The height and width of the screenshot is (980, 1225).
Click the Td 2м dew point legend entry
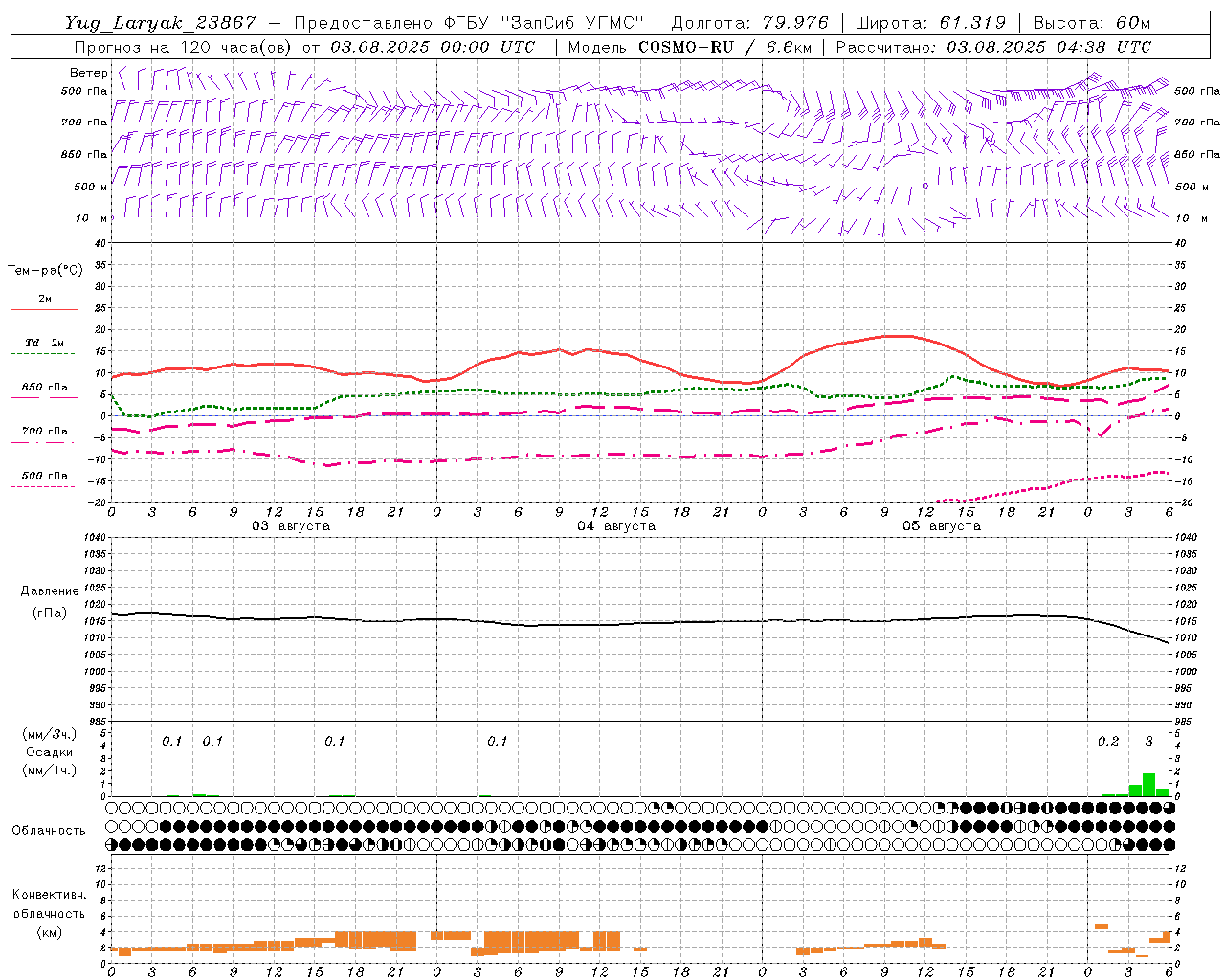[x=44, y=343]
